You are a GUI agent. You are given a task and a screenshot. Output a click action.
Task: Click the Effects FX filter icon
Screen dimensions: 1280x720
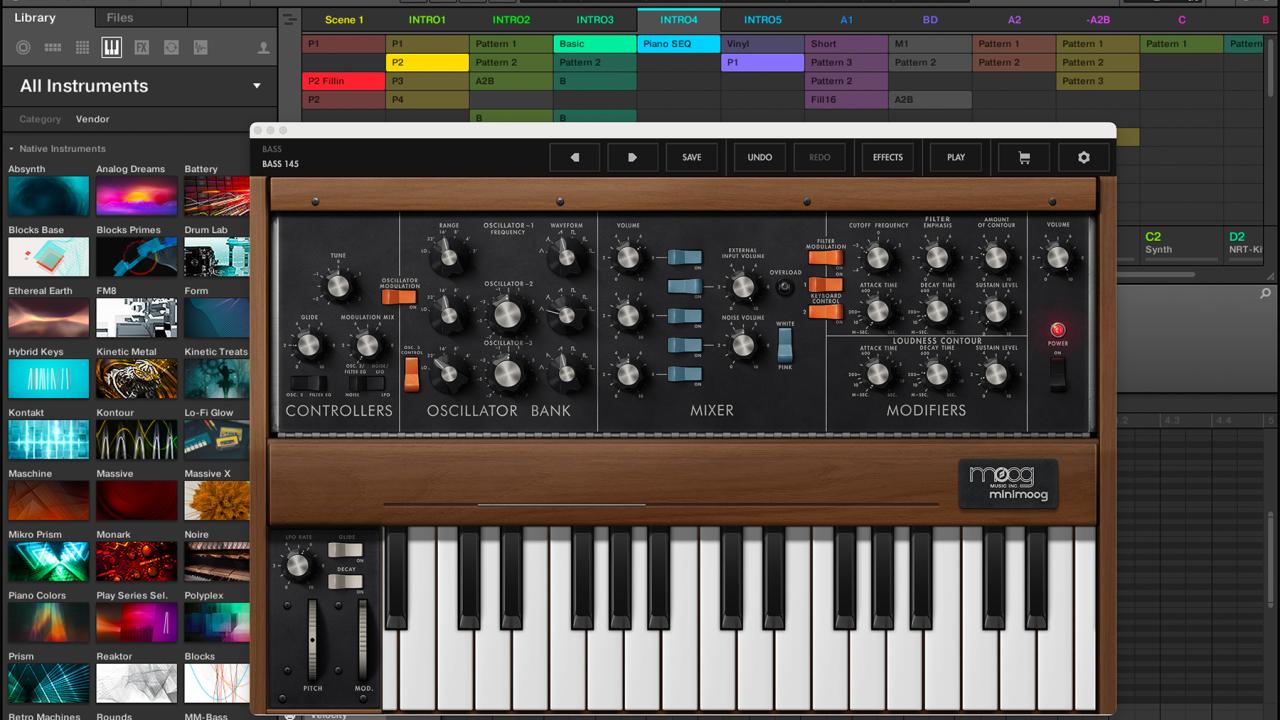click(x=142, y=47)
